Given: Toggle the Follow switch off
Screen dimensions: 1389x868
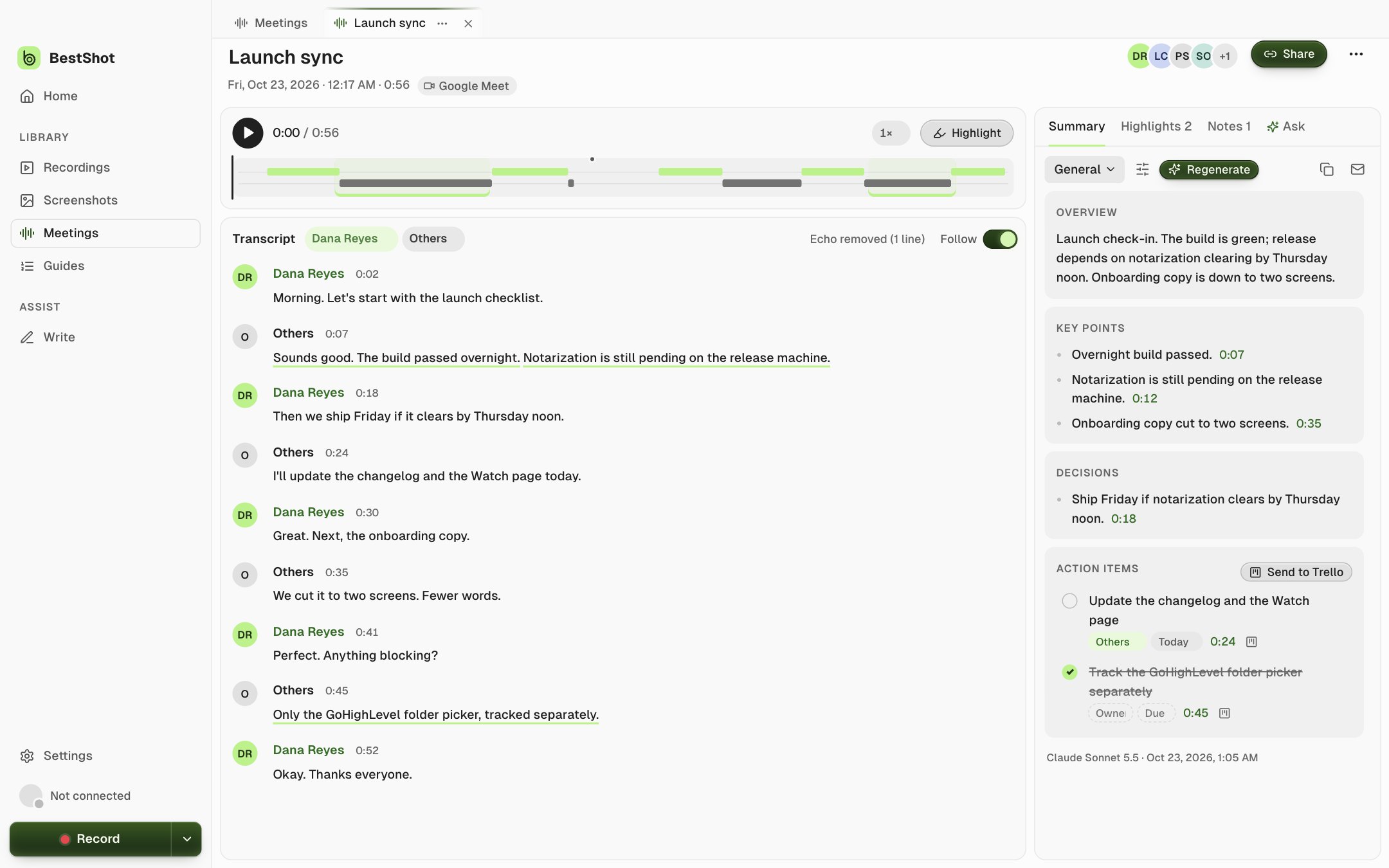Looking at the screenshot, I should tap(1000, 239).
